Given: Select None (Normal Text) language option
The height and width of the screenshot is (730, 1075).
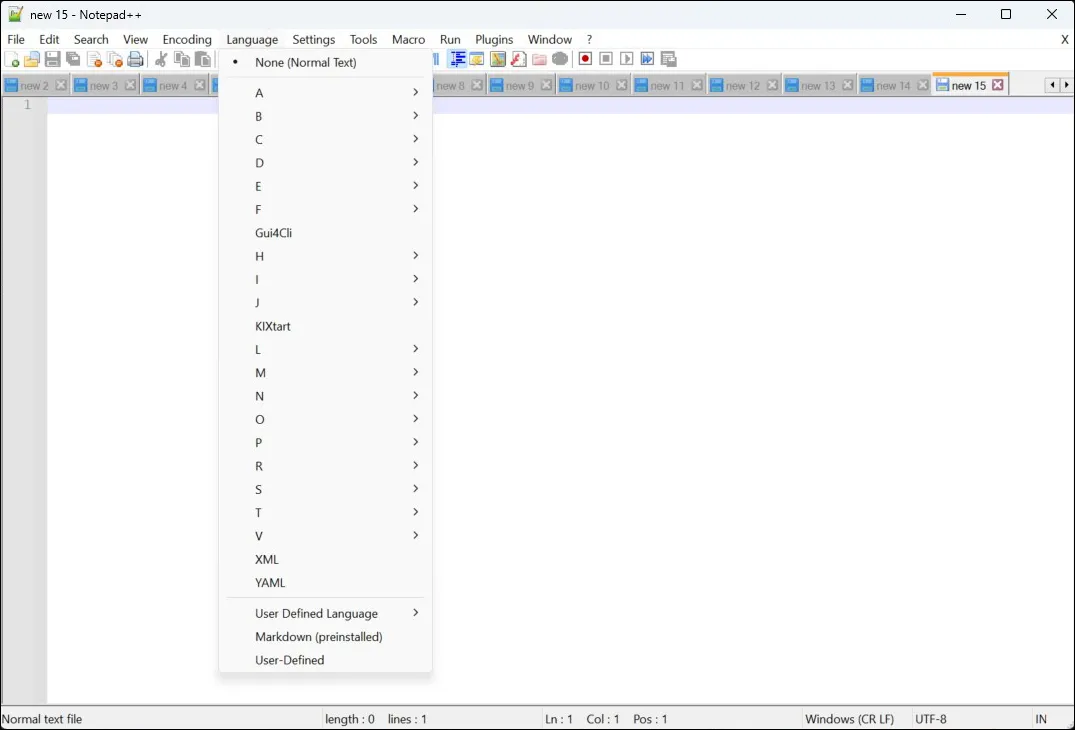Looking at the screenshot, I should click(305, 62).
